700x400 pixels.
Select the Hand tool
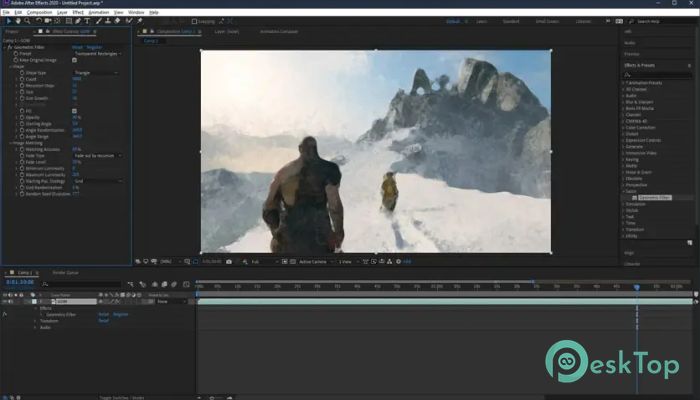pos(17,20)
